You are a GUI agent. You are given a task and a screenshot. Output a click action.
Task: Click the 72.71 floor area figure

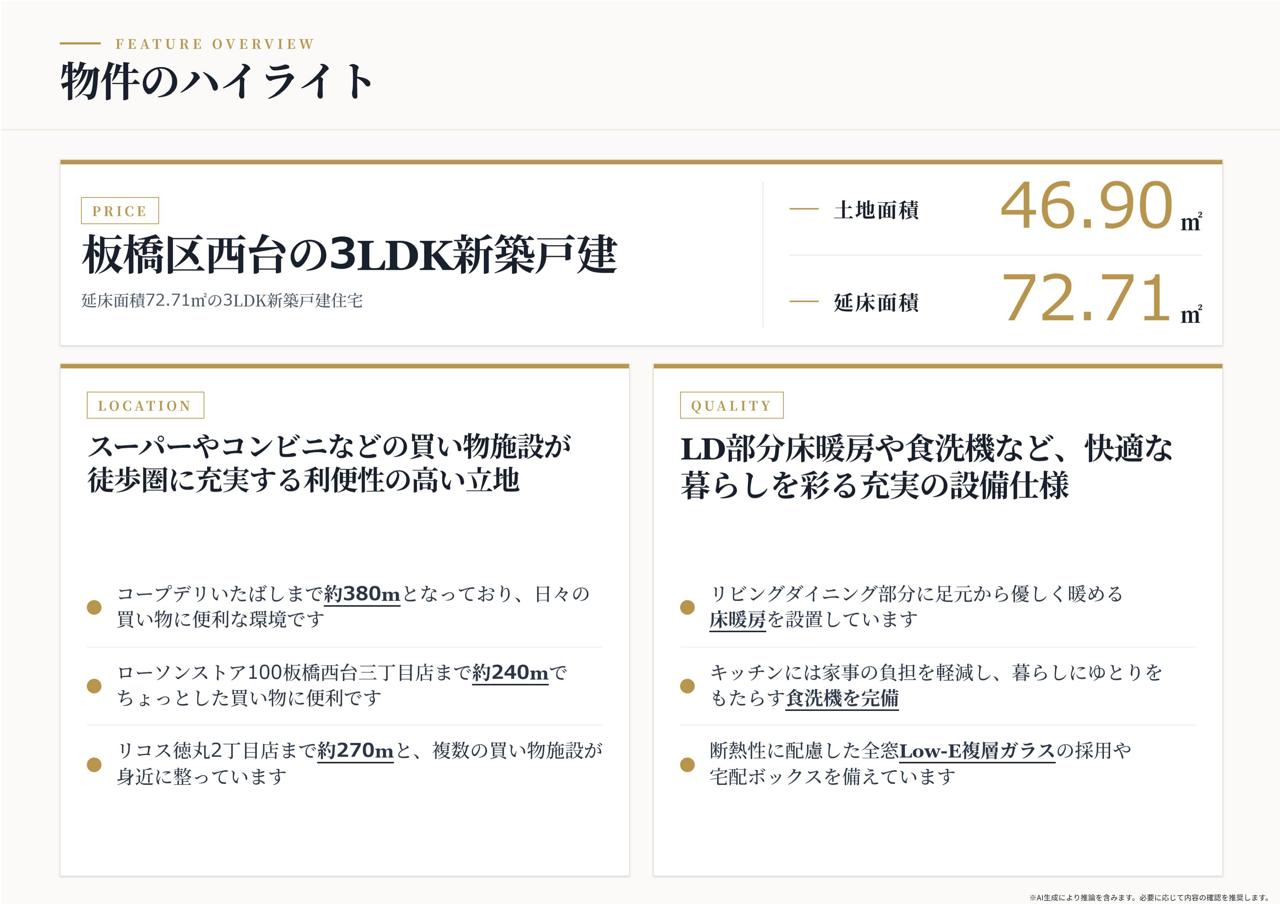1086,299
